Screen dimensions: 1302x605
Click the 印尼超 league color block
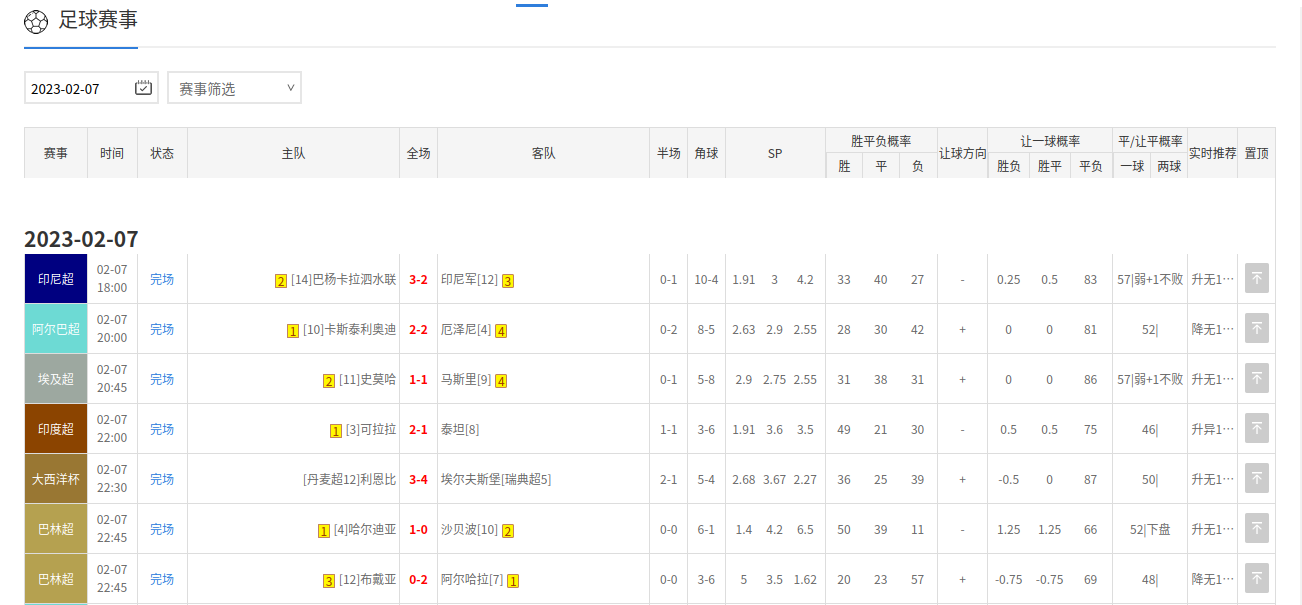pyautogui.click(x=56, y=279)
